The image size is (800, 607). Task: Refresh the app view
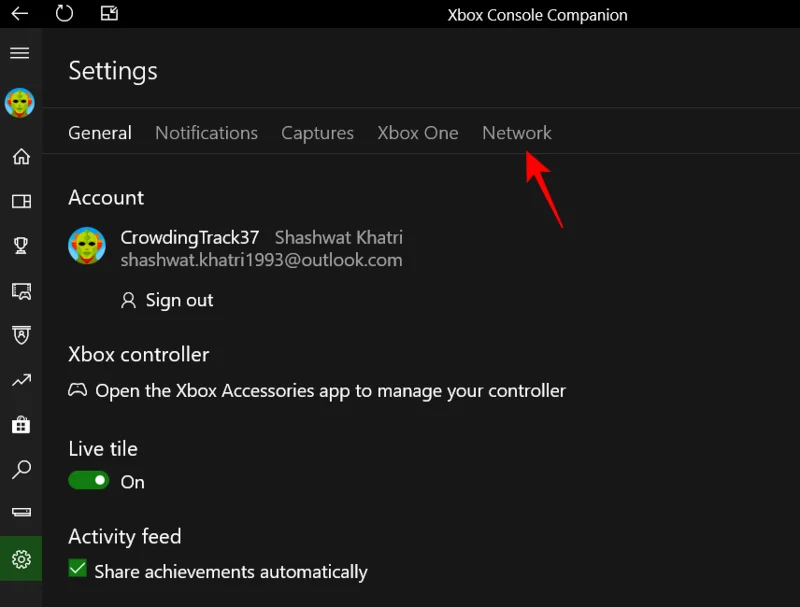65,14
